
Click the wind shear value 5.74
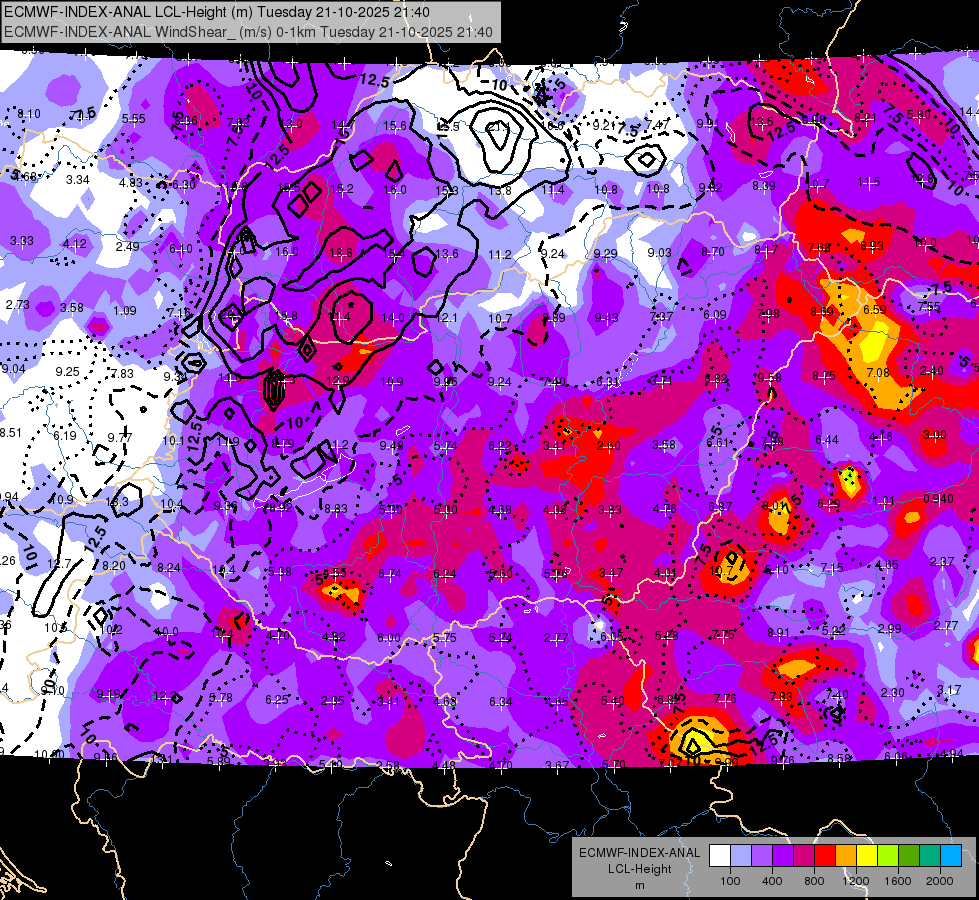(x=445, y=445)
